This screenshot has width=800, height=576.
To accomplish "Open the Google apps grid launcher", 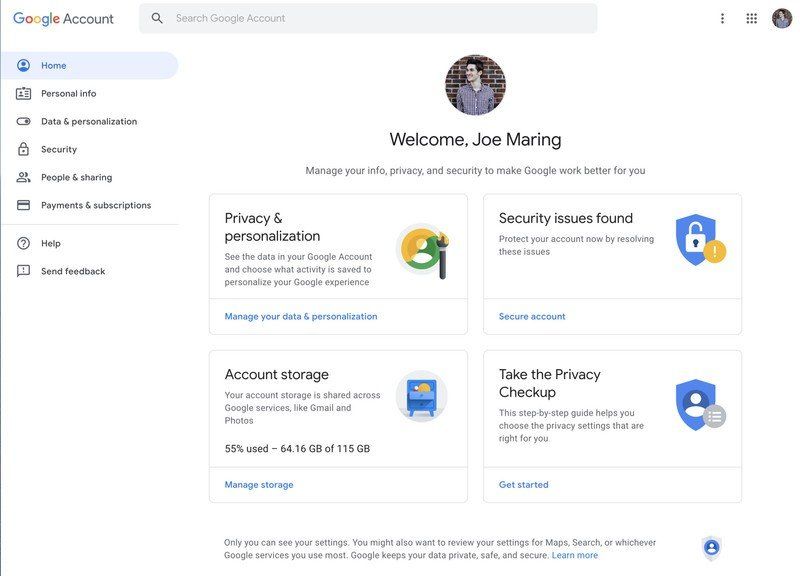I will click(x=750, y=17).
